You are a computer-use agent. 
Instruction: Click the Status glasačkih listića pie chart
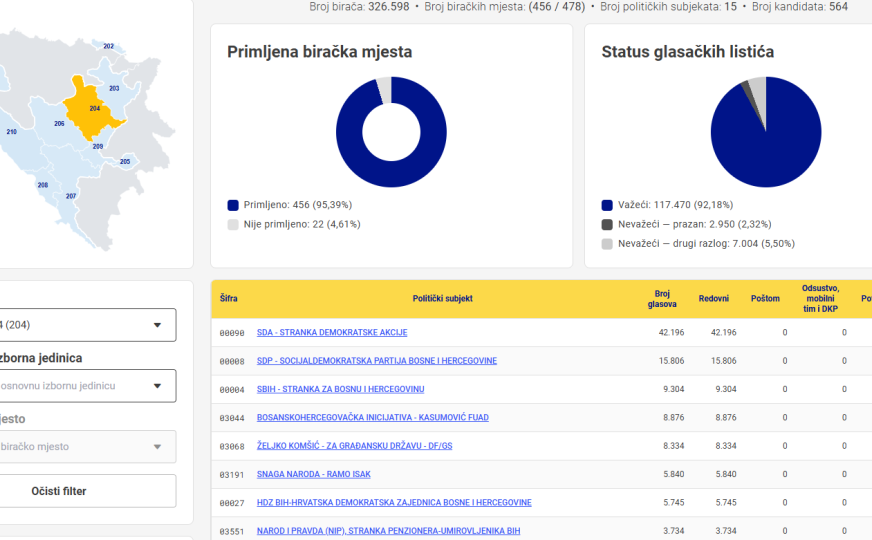click(x=766, y=132)
